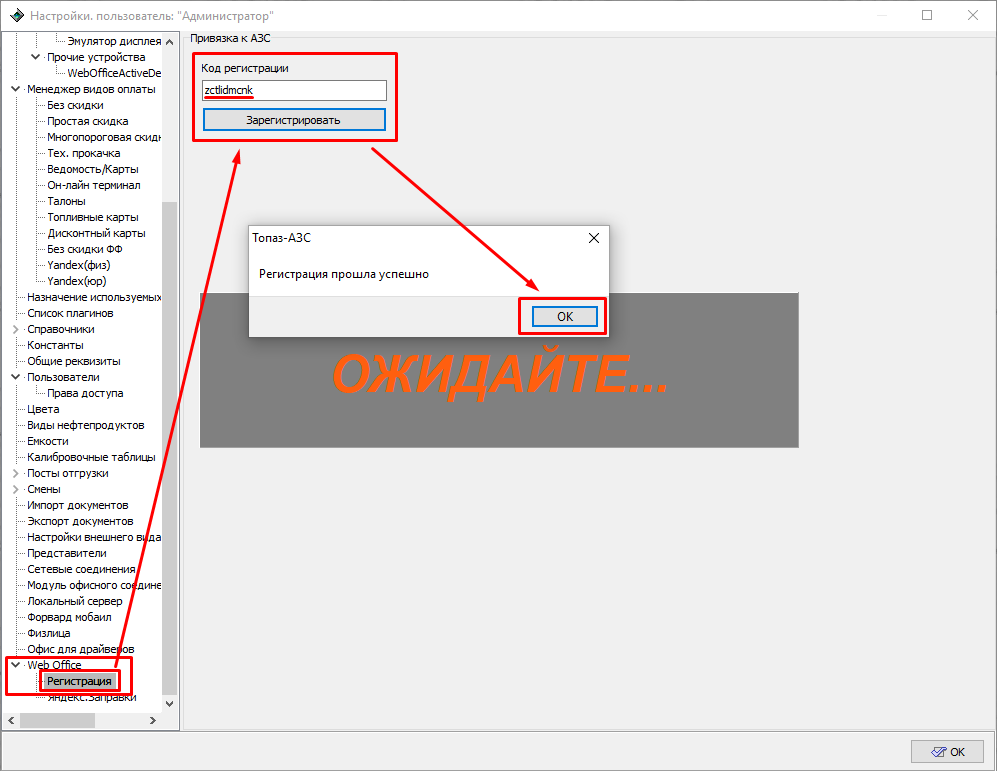The width and height of the screenshot is (997, 771).
Task: Select Локальный сервер item
Action: (74, 601)
